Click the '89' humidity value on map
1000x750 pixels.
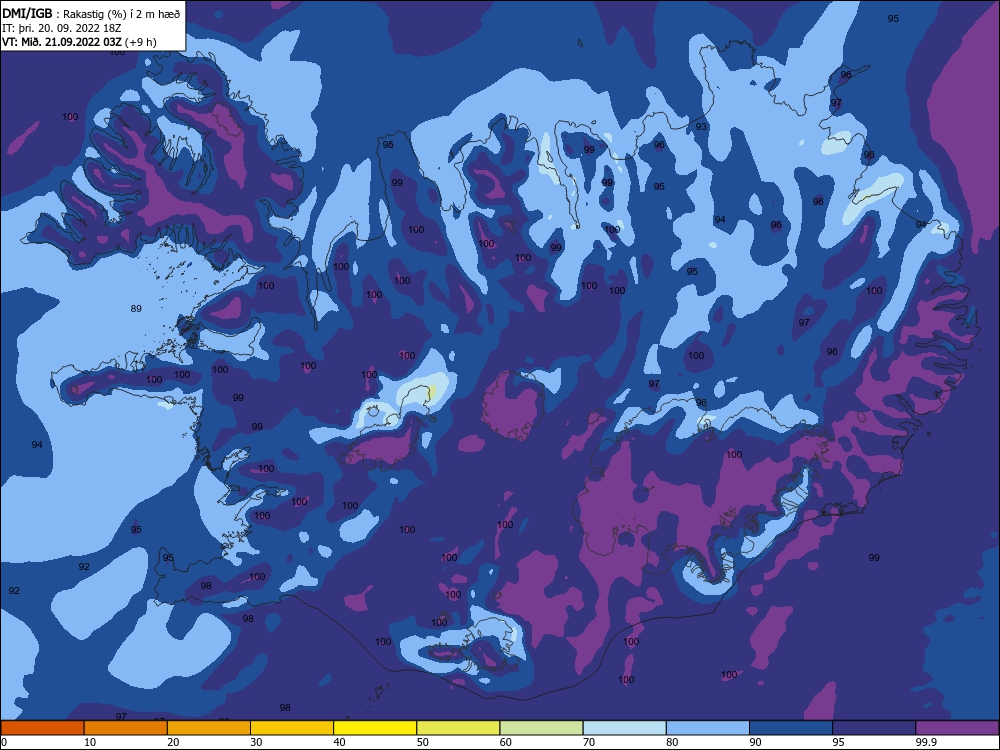pyautogui.click(x=136, y=309)
